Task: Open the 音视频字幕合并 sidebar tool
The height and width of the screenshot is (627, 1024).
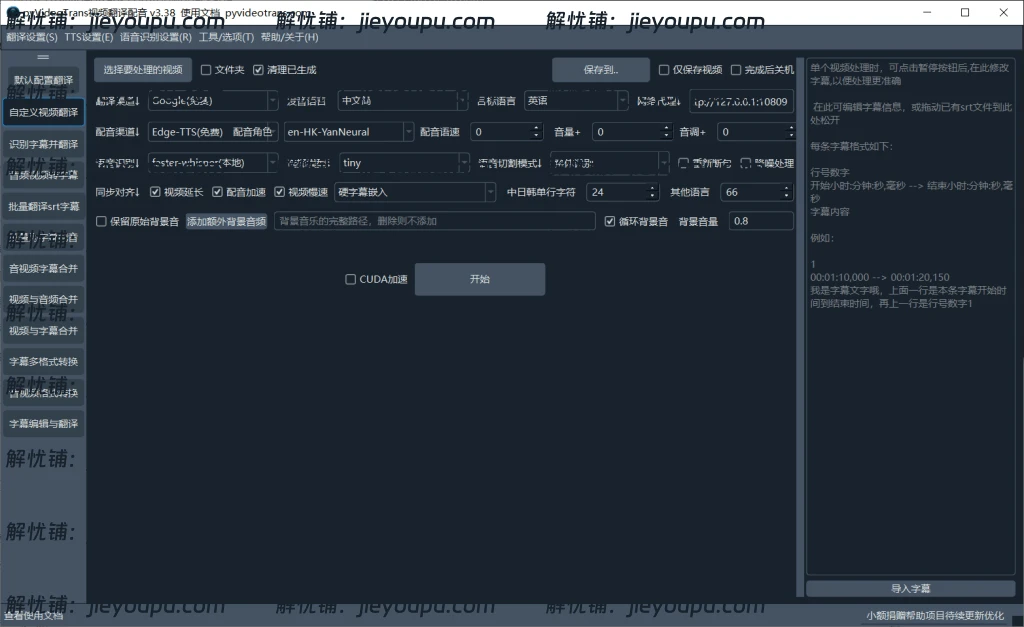Action: [x=43, y=268]
